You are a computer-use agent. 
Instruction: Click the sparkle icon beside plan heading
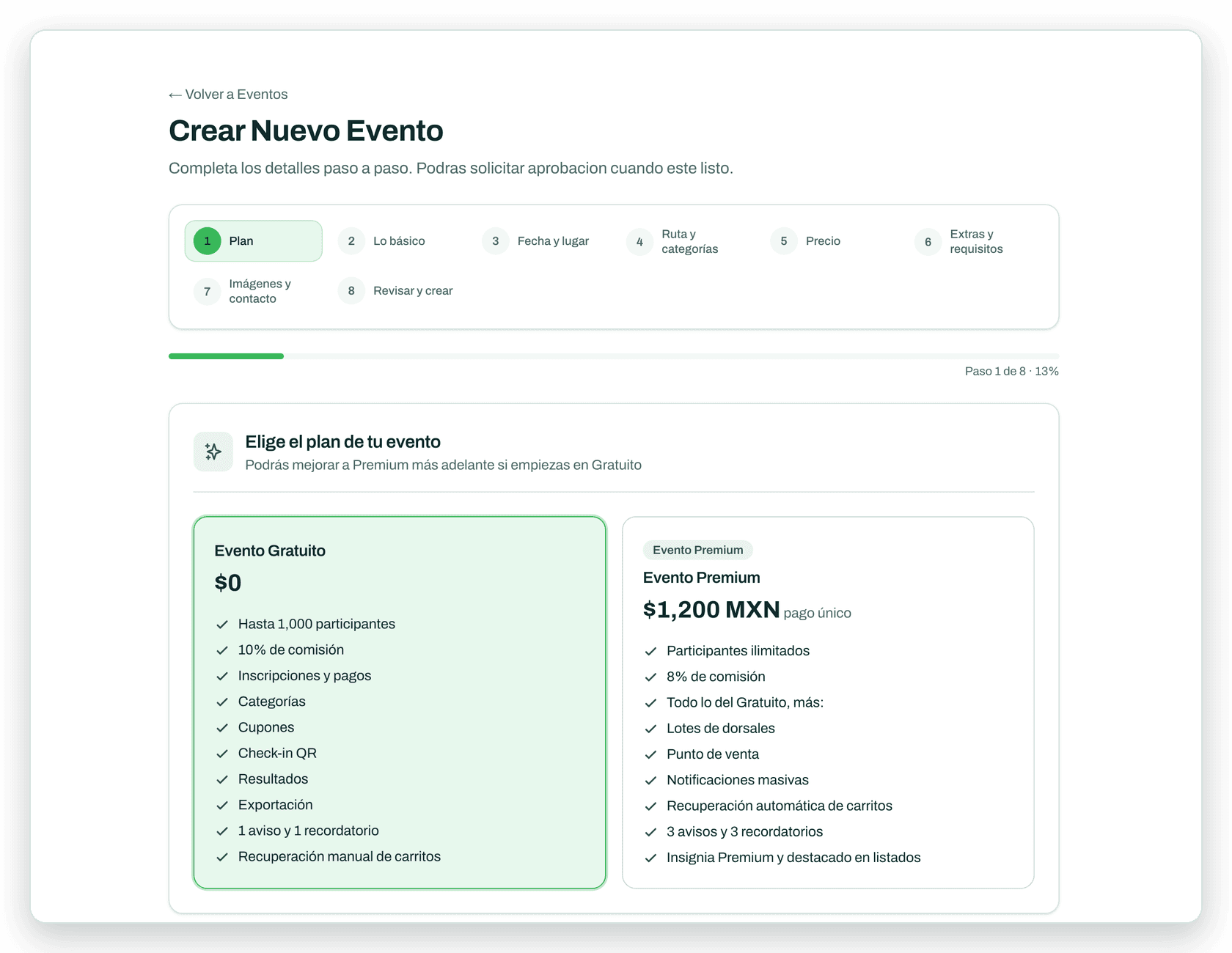point(213,452)
